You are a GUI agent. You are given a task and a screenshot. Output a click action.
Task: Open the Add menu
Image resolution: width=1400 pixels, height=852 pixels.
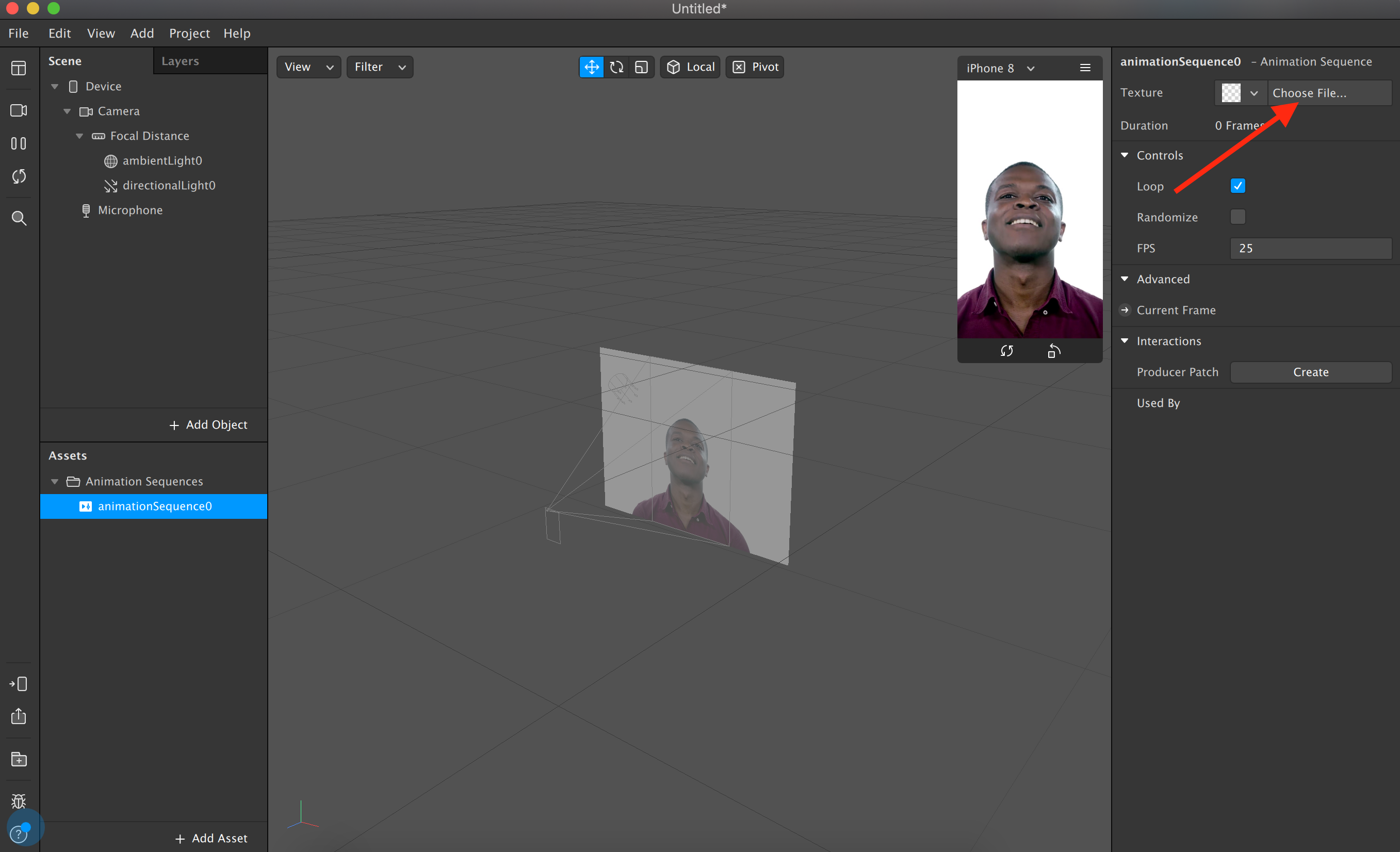140,33
